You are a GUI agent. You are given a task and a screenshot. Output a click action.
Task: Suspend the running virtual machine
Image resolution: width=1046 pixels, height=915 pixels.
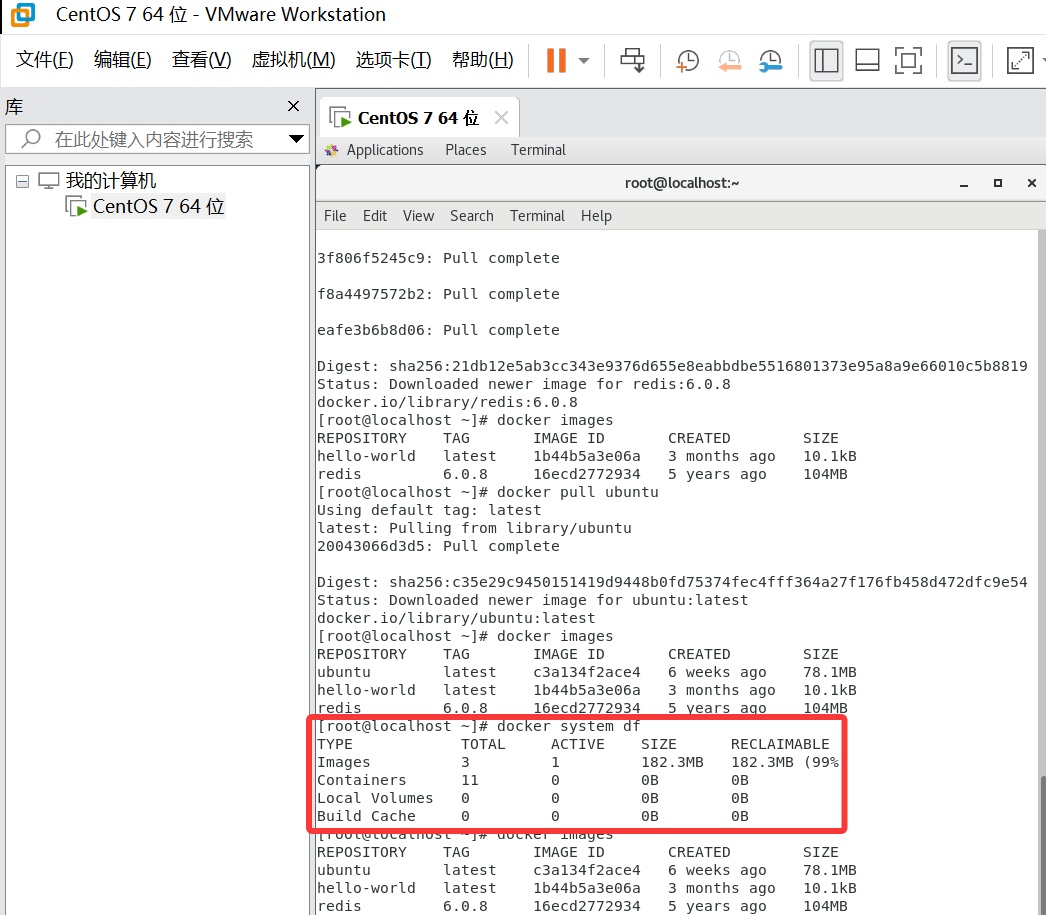(556, 61)
